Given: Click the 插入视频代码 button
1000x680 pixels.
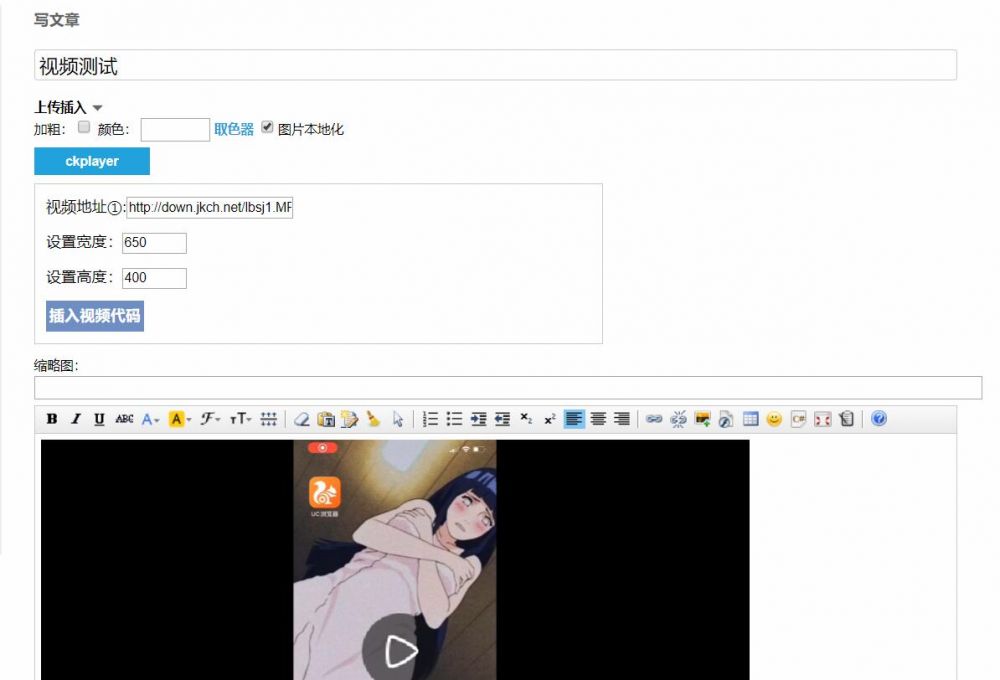Looking at the screenshot, I should 95,316.
